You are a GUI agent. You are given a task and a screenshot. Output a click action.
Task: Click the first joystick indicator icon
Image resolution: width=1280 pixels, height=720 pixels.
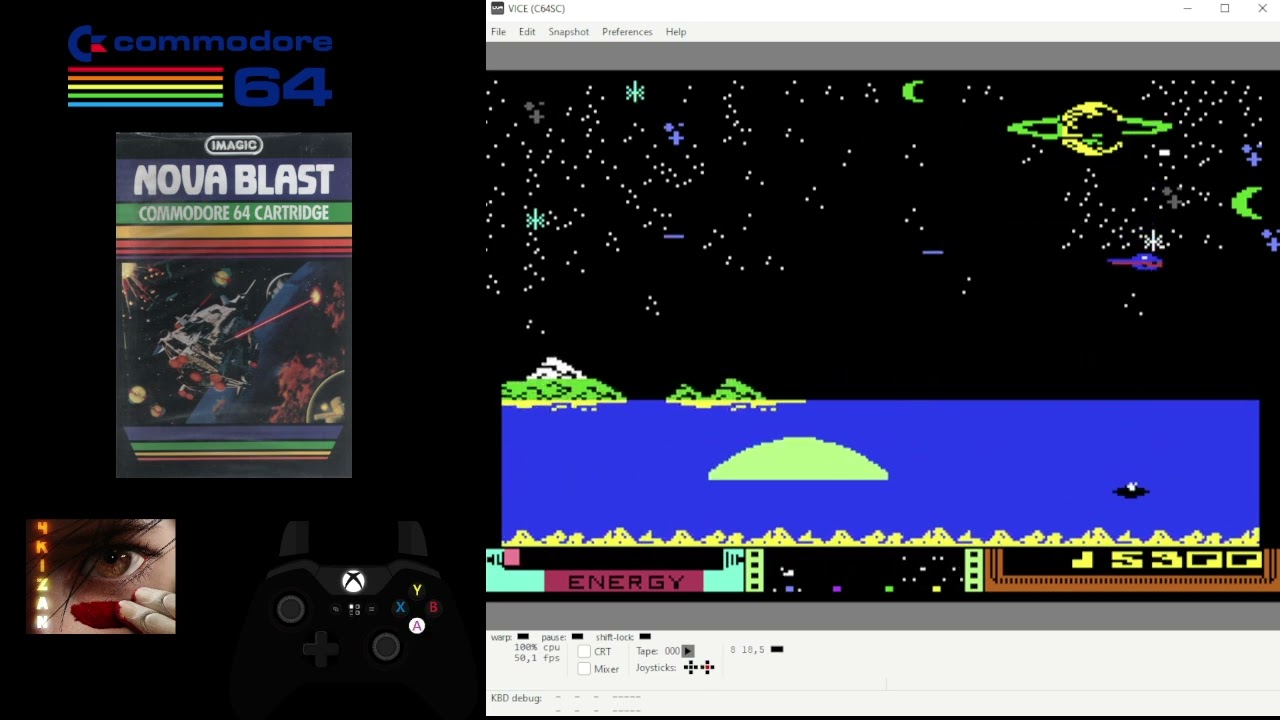(690, 668)
